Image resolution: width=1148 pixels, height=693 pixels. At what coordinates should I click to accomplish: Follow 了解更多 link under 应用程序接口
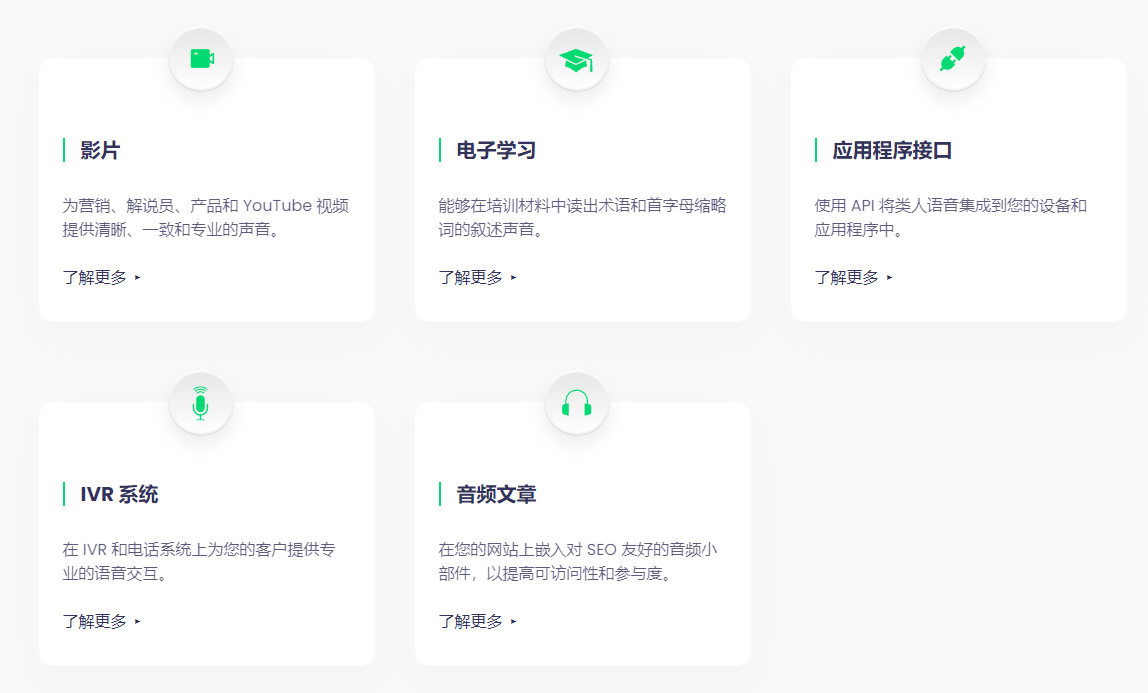pyautogui.click(x=847, y=278)
